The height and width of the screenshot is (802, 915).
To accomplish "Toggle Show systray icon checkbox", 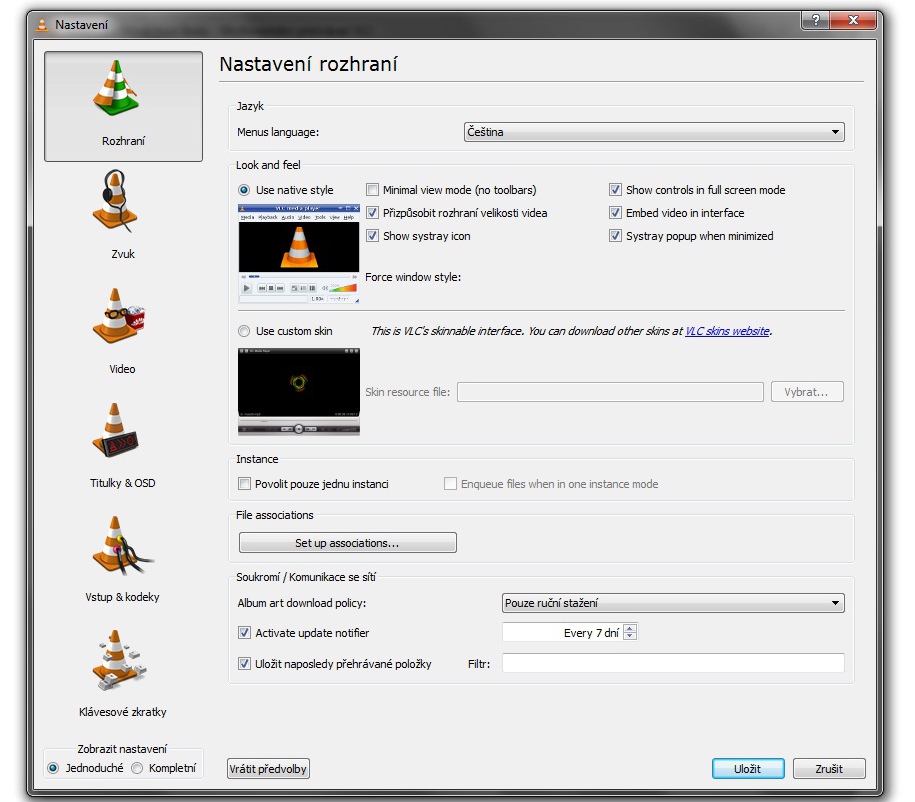I will (x=372, y=236).
